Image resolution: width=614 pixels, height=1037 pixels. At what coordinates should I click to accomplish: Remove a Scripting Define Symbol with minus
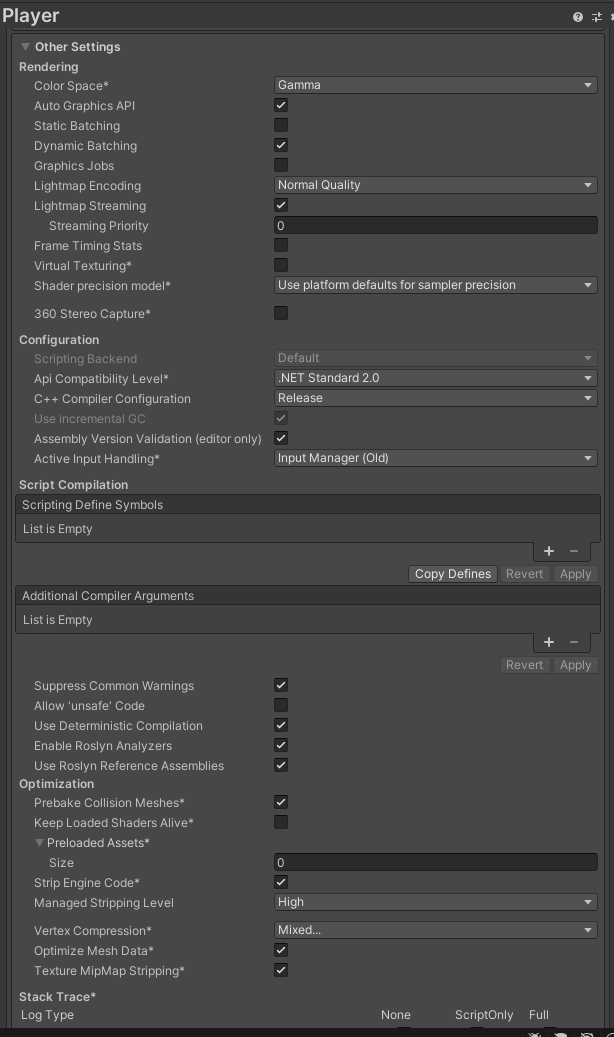point(574,551)
